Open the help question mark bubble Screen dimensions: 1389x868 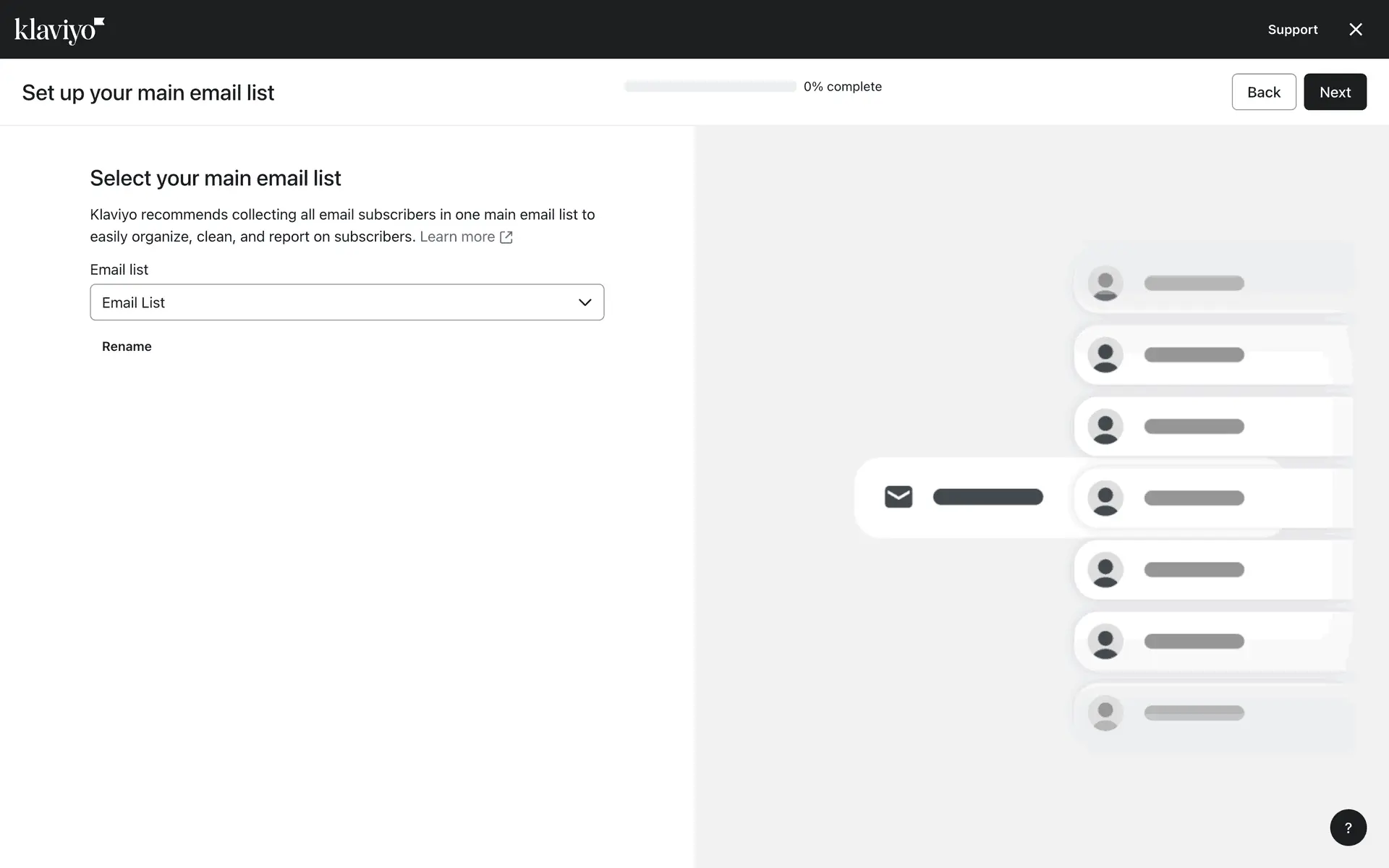click(1348, 827)
